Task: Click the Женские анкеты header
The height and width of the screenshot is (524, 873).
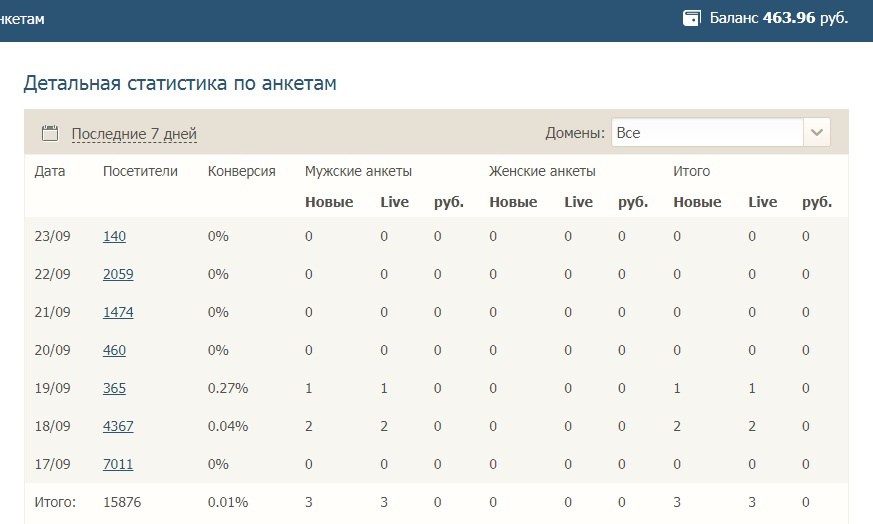Action: (x=542, y=171)
